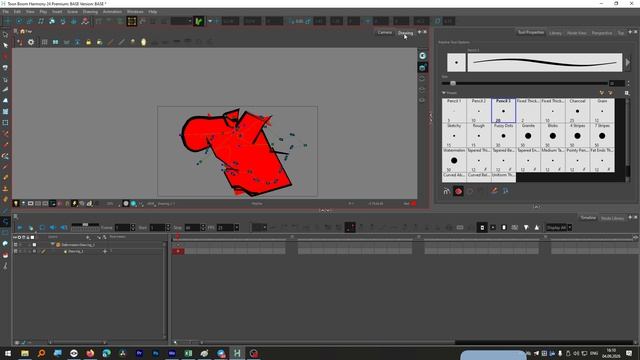This screenshot has width=640, height=360.
Task: Click the top round icon right of camera view
Action: [423, 56]
